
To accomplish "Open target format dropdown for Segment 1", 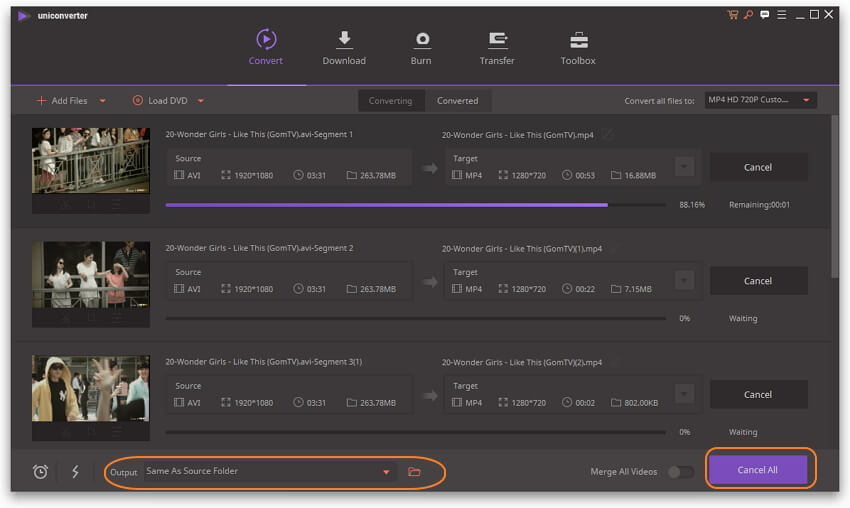I will click(684, 166).
